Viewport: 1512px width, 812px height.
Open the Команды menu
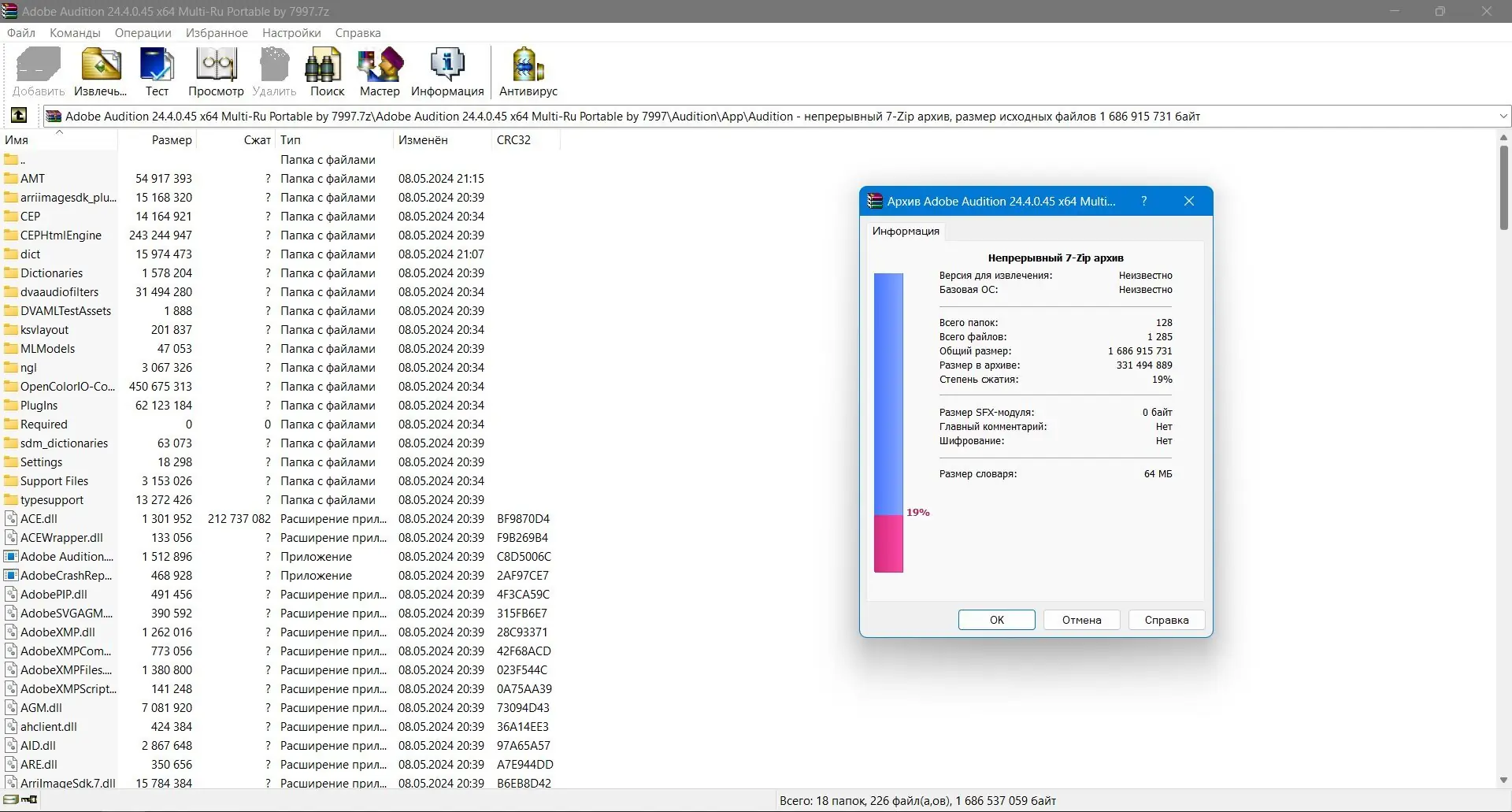click(x=75, y=32)
